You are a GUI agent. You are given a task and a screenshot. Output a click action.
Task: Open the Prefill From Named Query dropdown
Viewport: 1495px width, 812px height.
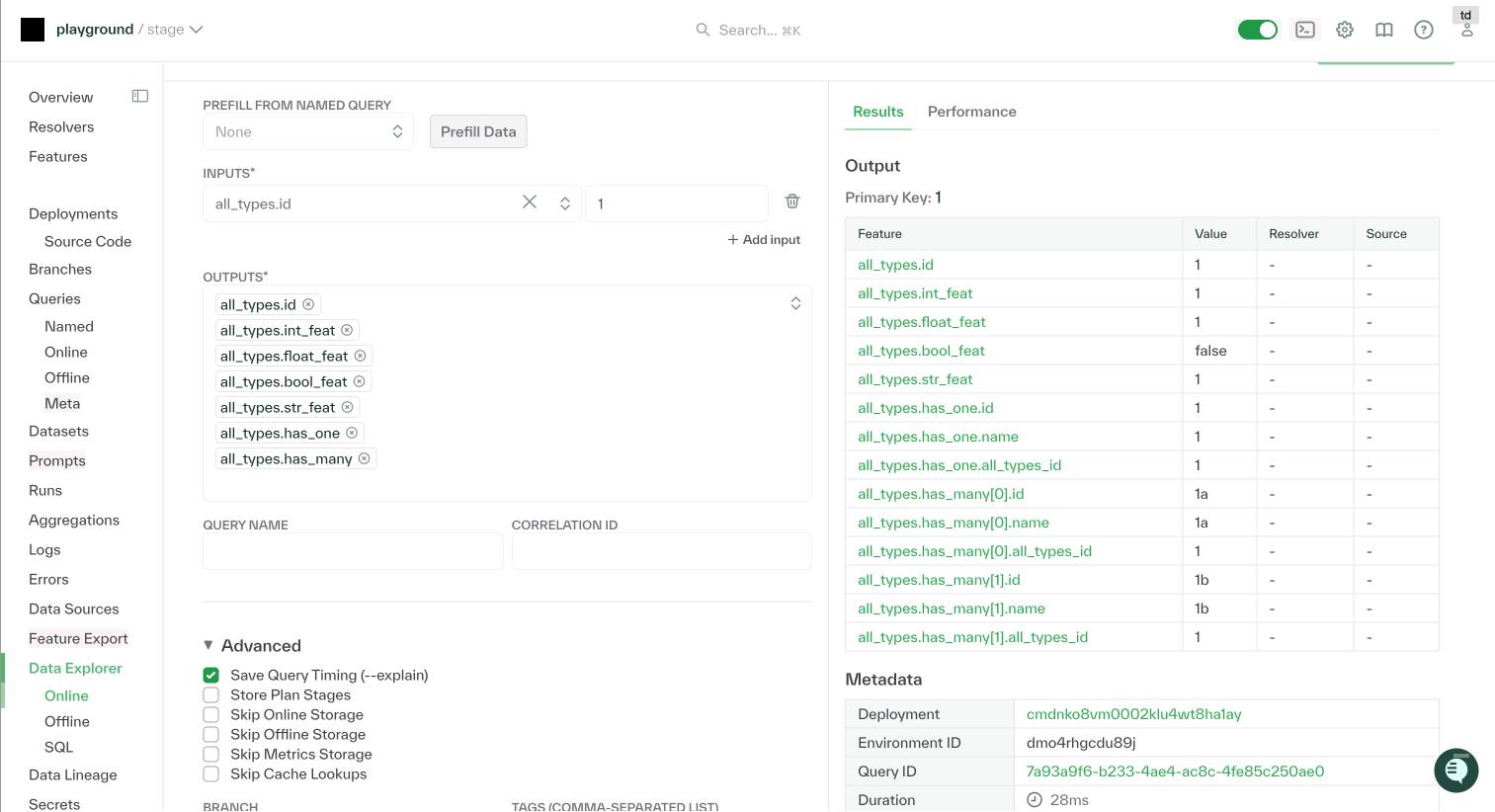tap(307, 130)
